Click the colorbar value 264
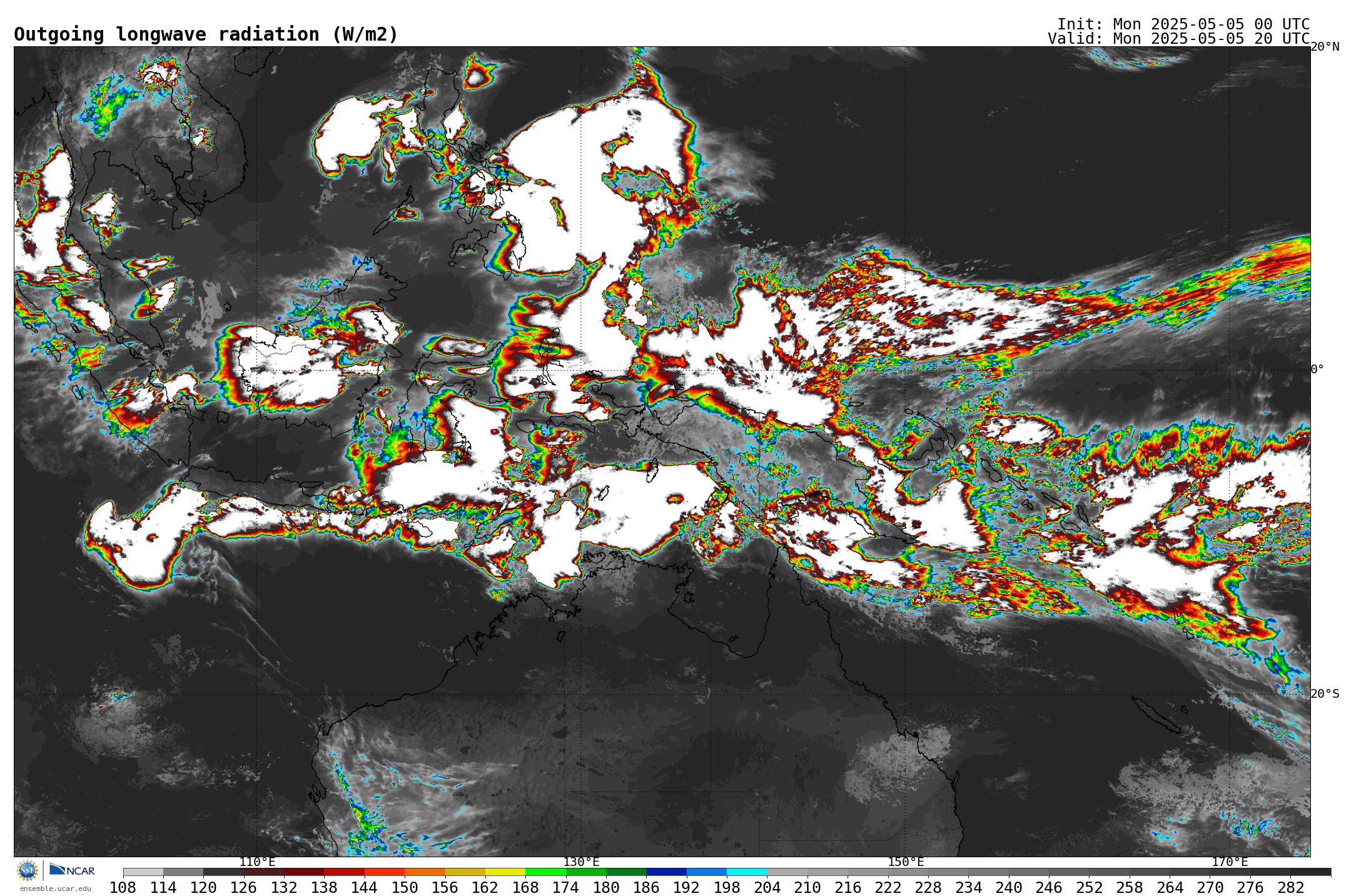This screenshot has width=1351, height=896. click(x=1170, y=888)
